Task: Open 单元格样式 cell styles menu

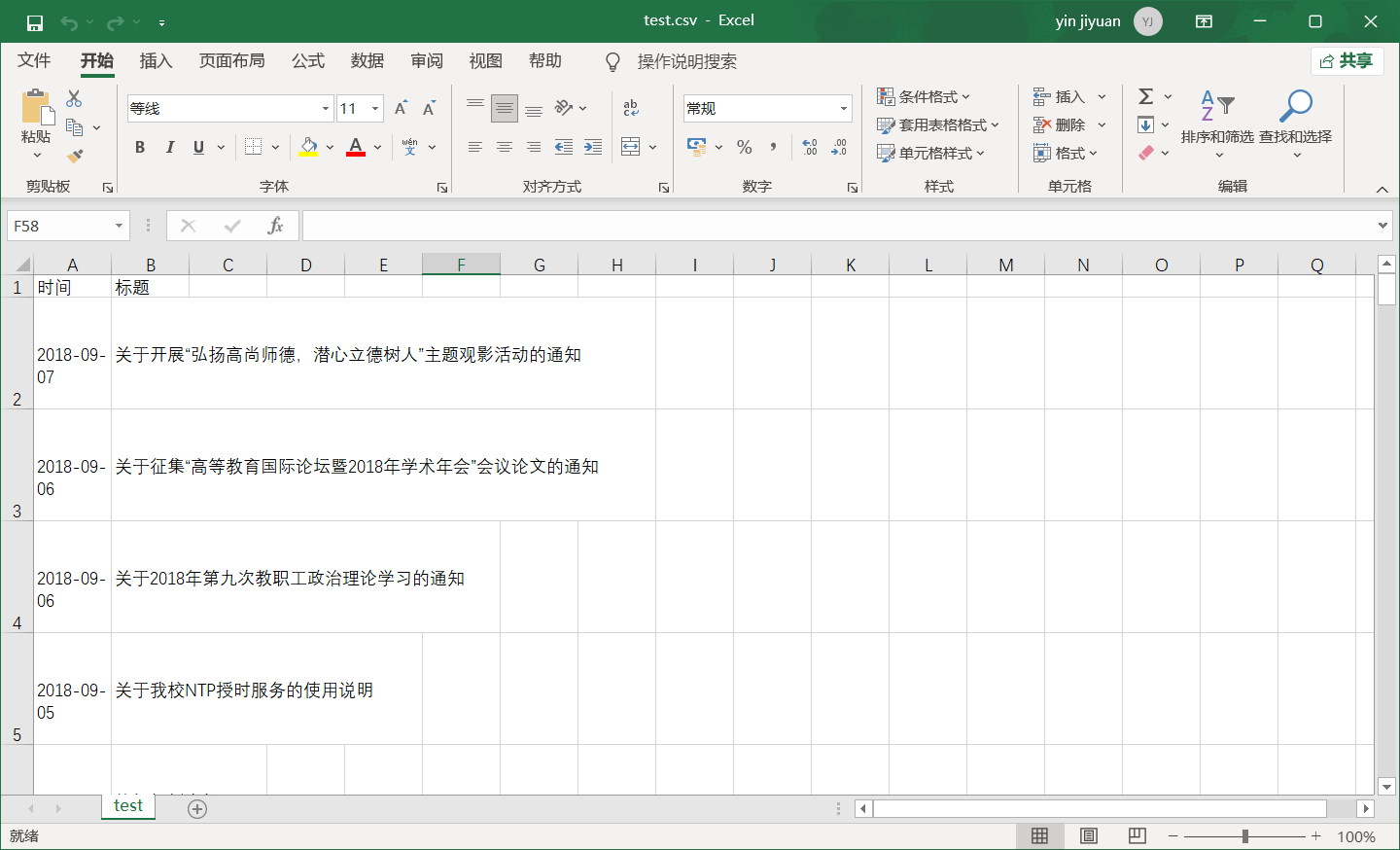Action: 930,153
